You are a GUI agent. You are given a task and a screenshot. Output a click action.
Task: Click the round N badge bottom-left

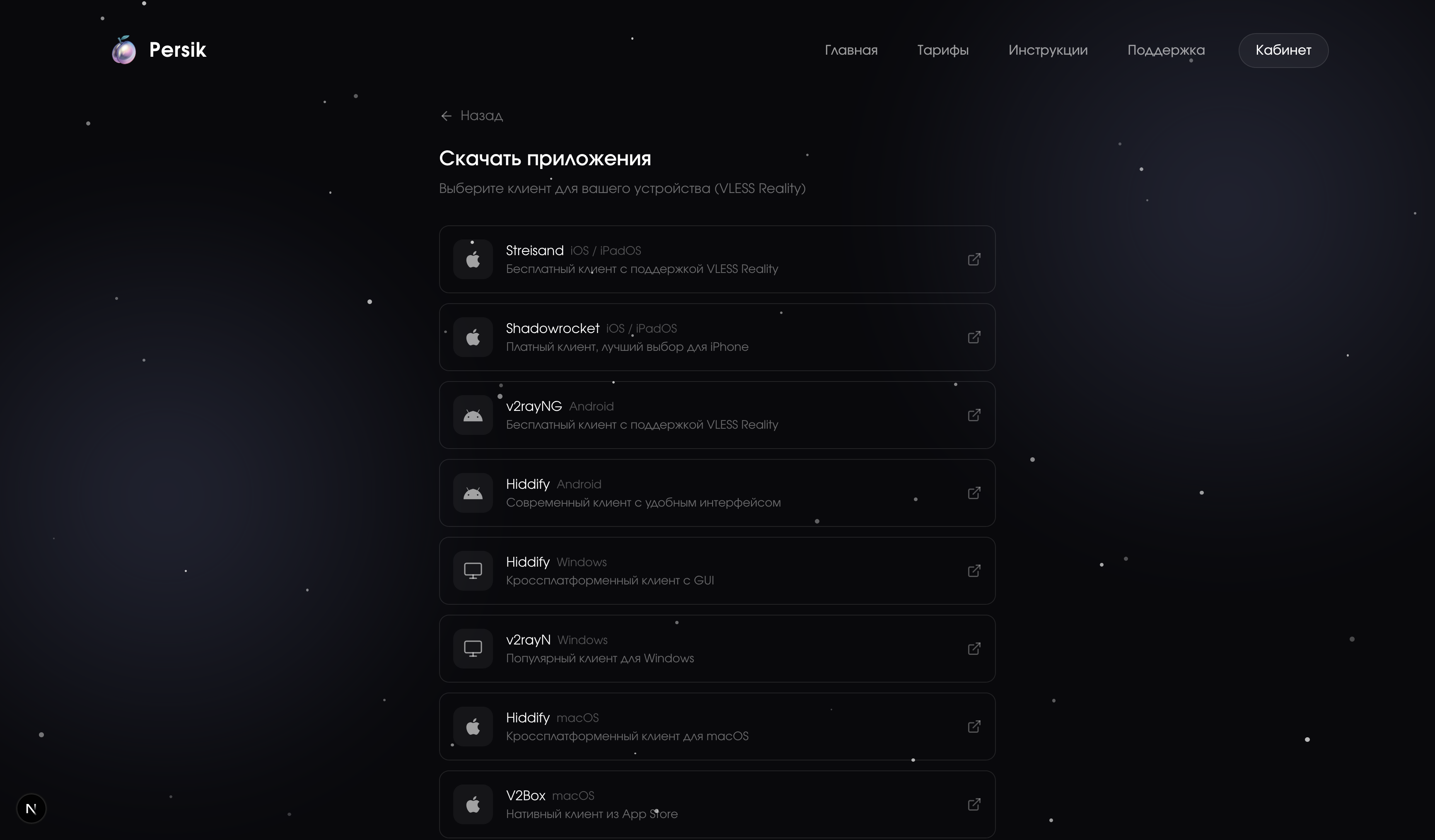click(31, 808)
